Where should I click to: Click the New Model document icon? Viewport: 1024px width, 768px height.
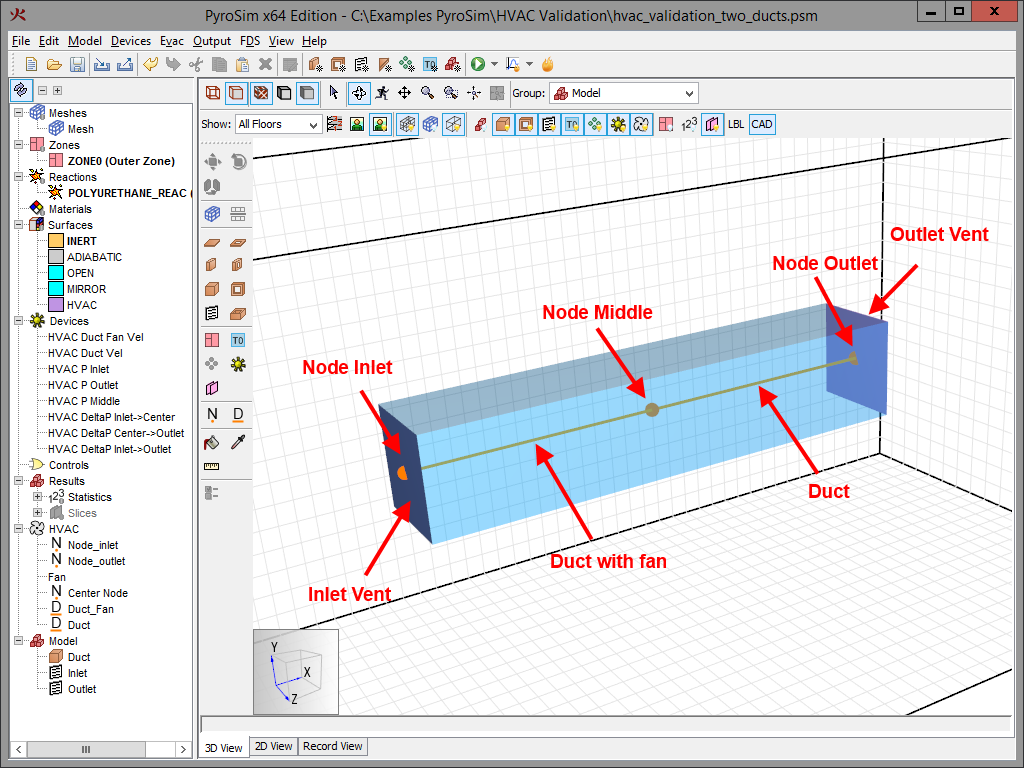(31, 64)
